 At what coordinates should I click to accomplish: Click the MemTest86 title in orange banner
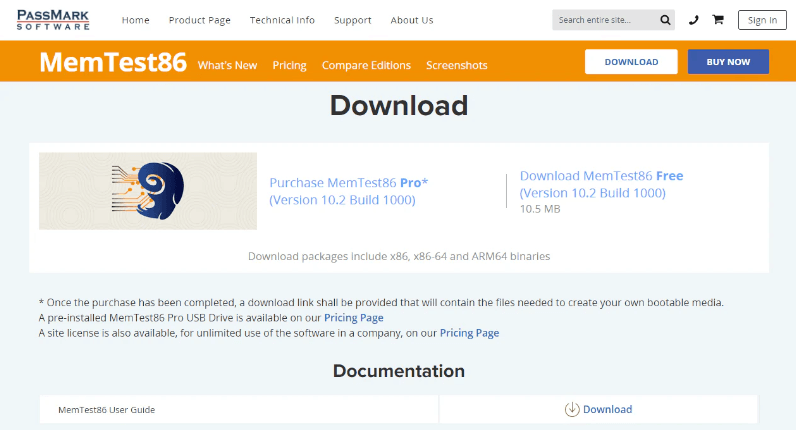(x=113, y=62)
